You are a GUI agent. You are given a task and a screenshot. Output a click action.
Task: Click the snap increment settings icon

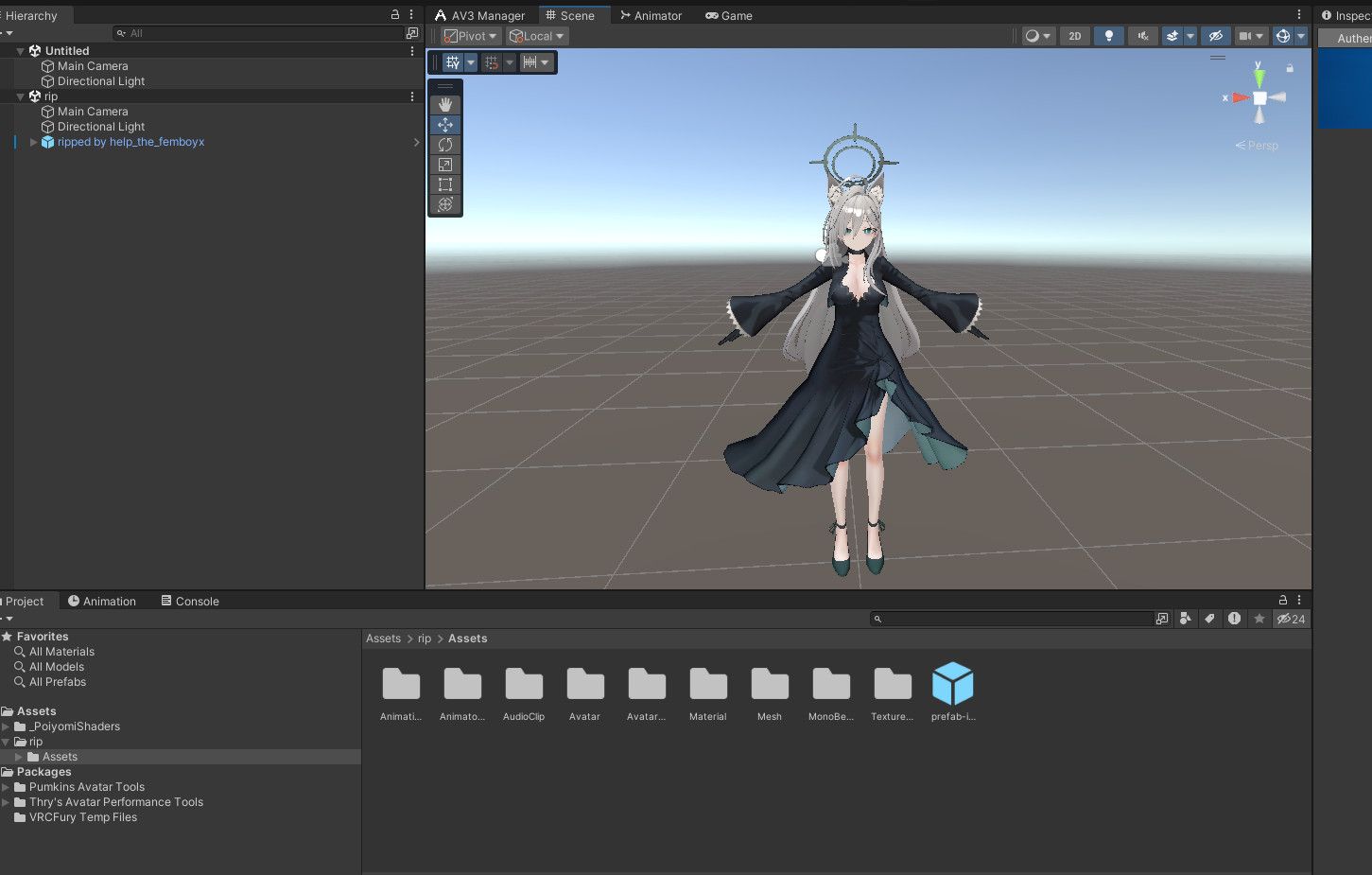(x=530, y=62)
